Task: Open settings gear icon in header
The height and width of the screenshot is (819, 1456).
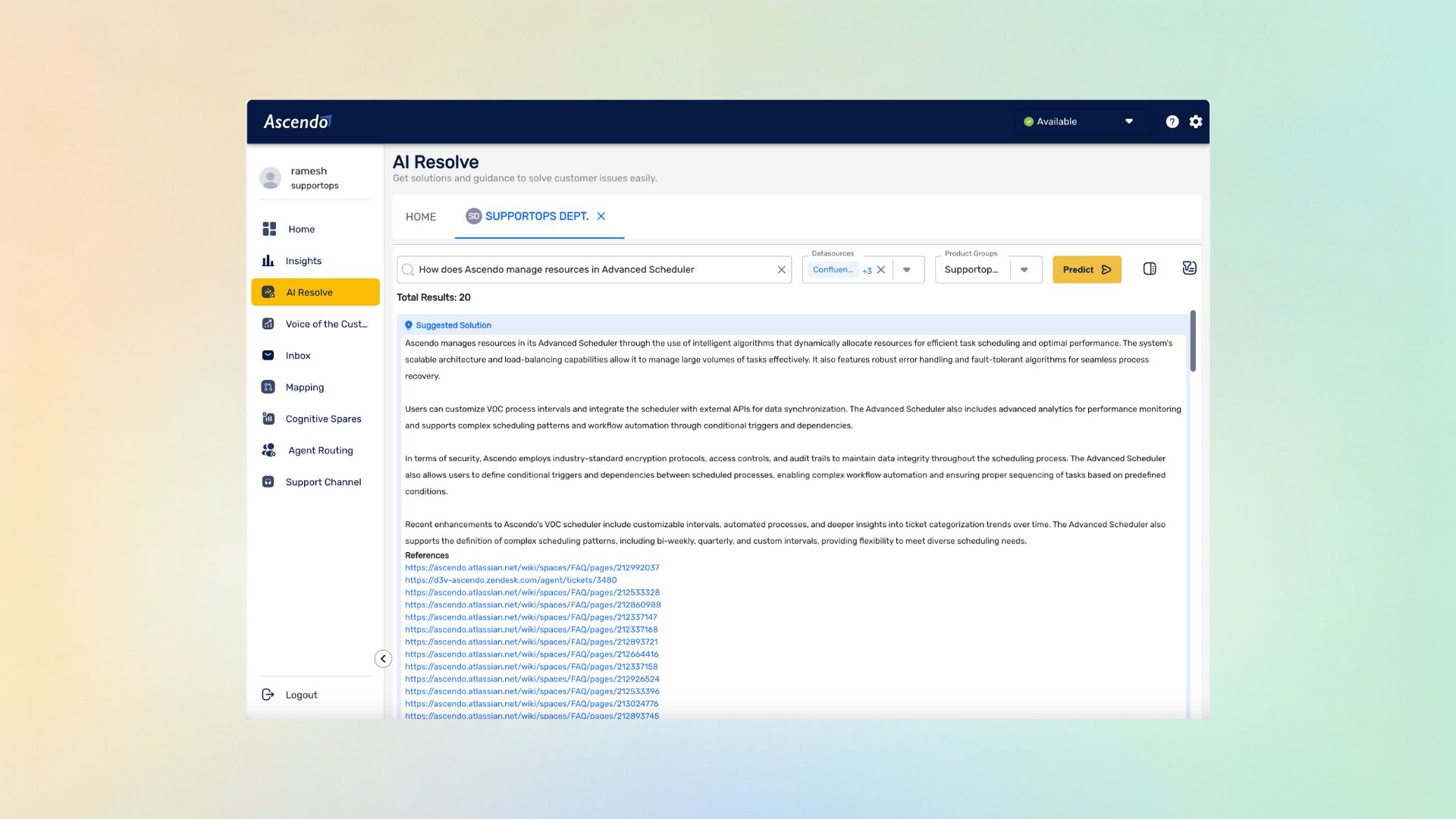Action: click(1196, 121)
